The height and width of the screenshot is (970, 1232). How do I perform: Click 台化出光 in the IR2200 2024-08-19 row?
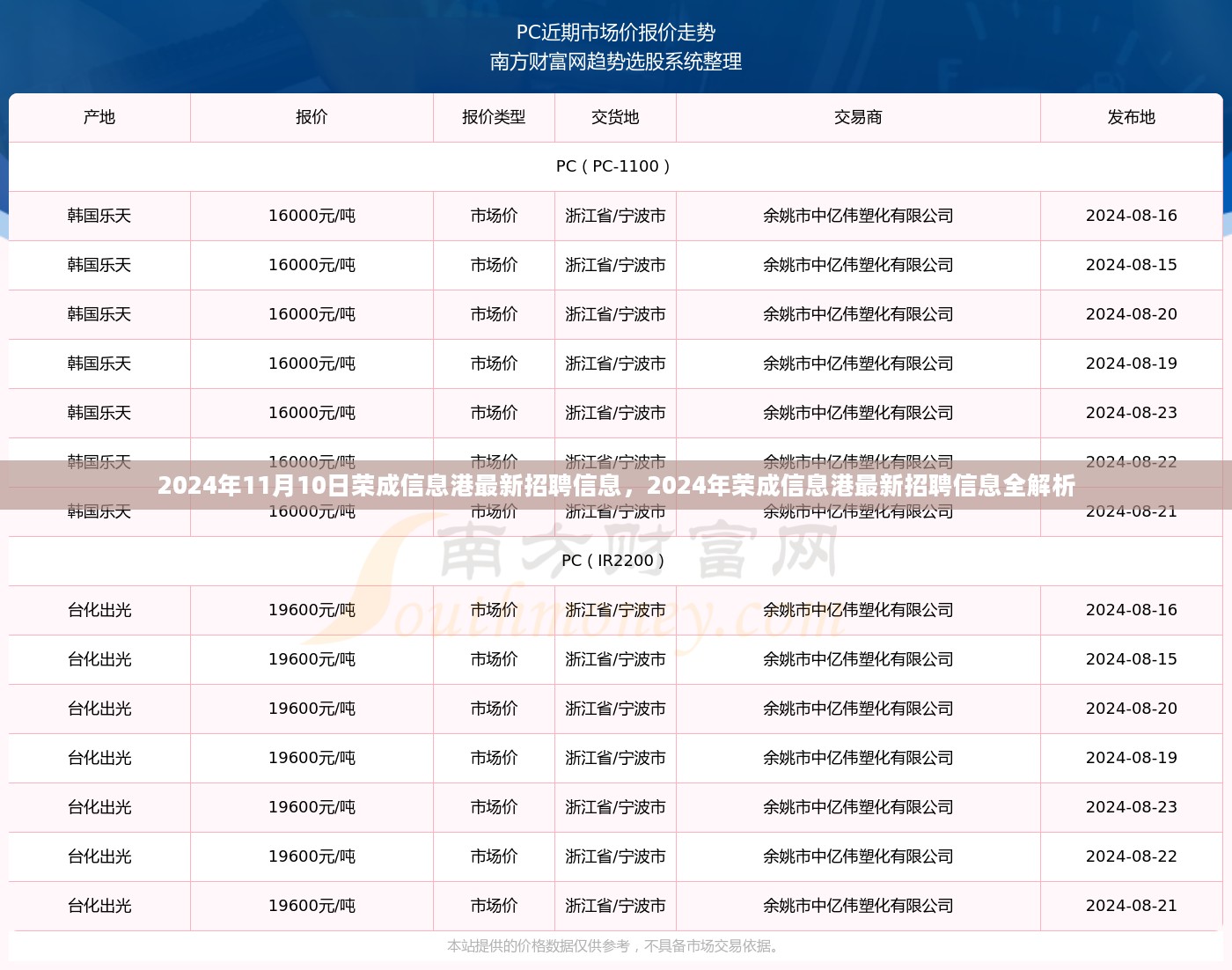point(99,758)
